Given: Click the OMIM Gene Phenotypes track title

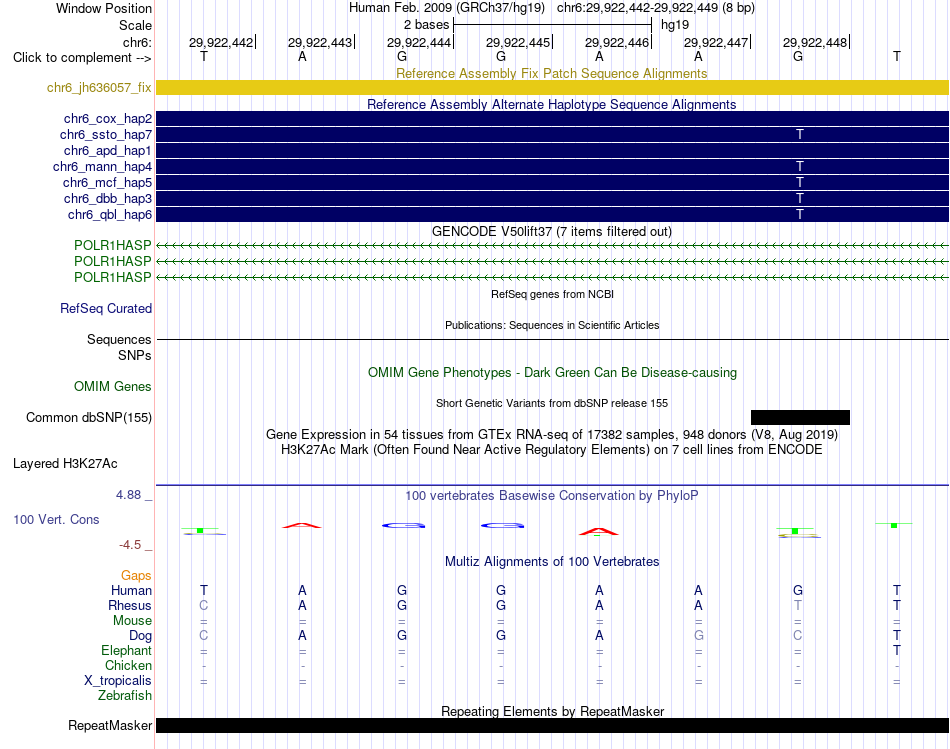Looking at the screenshot, I should (552, 373).
